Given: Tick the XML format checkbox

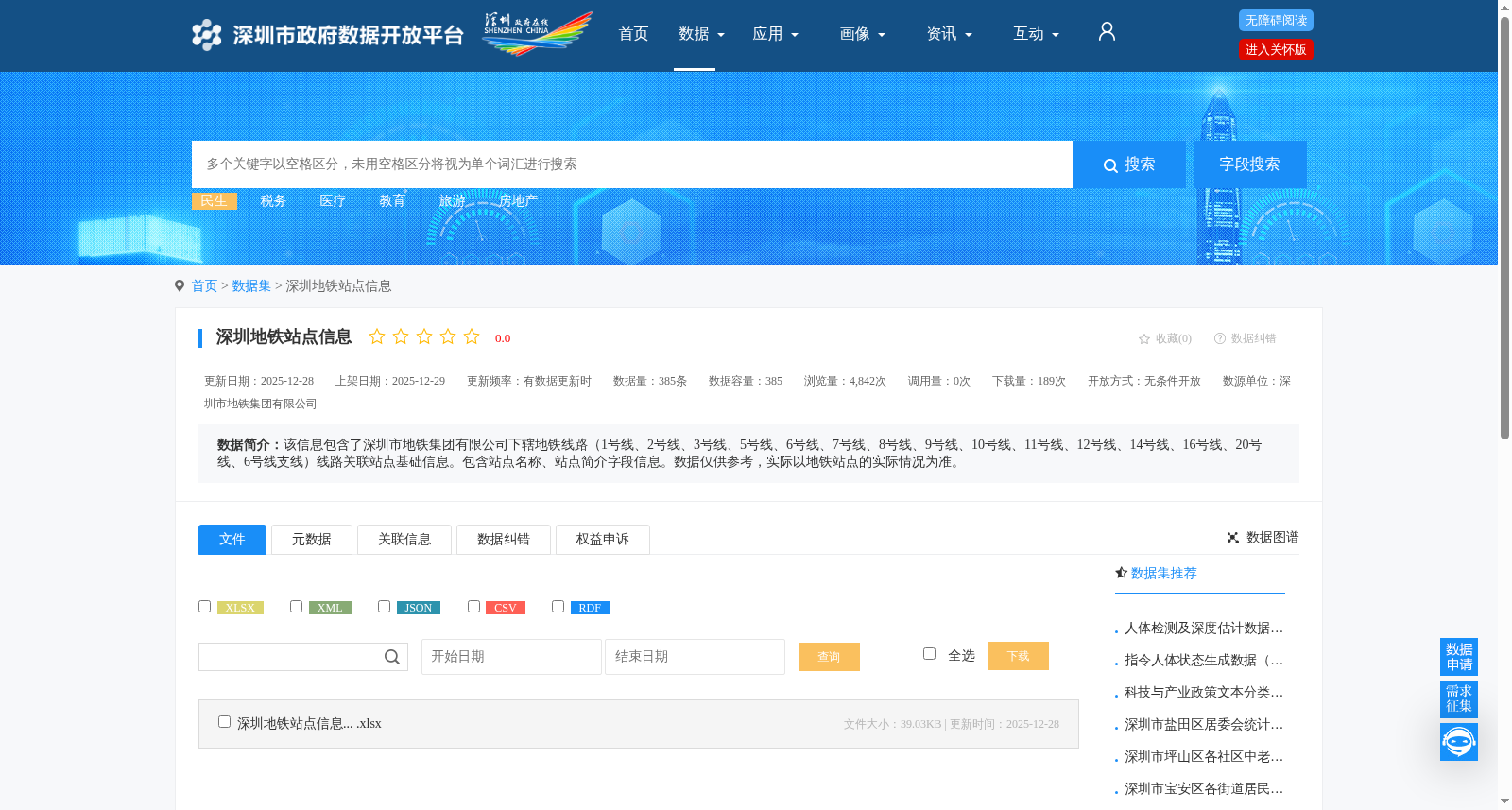Looking at the screenshot, I should 296,606.
